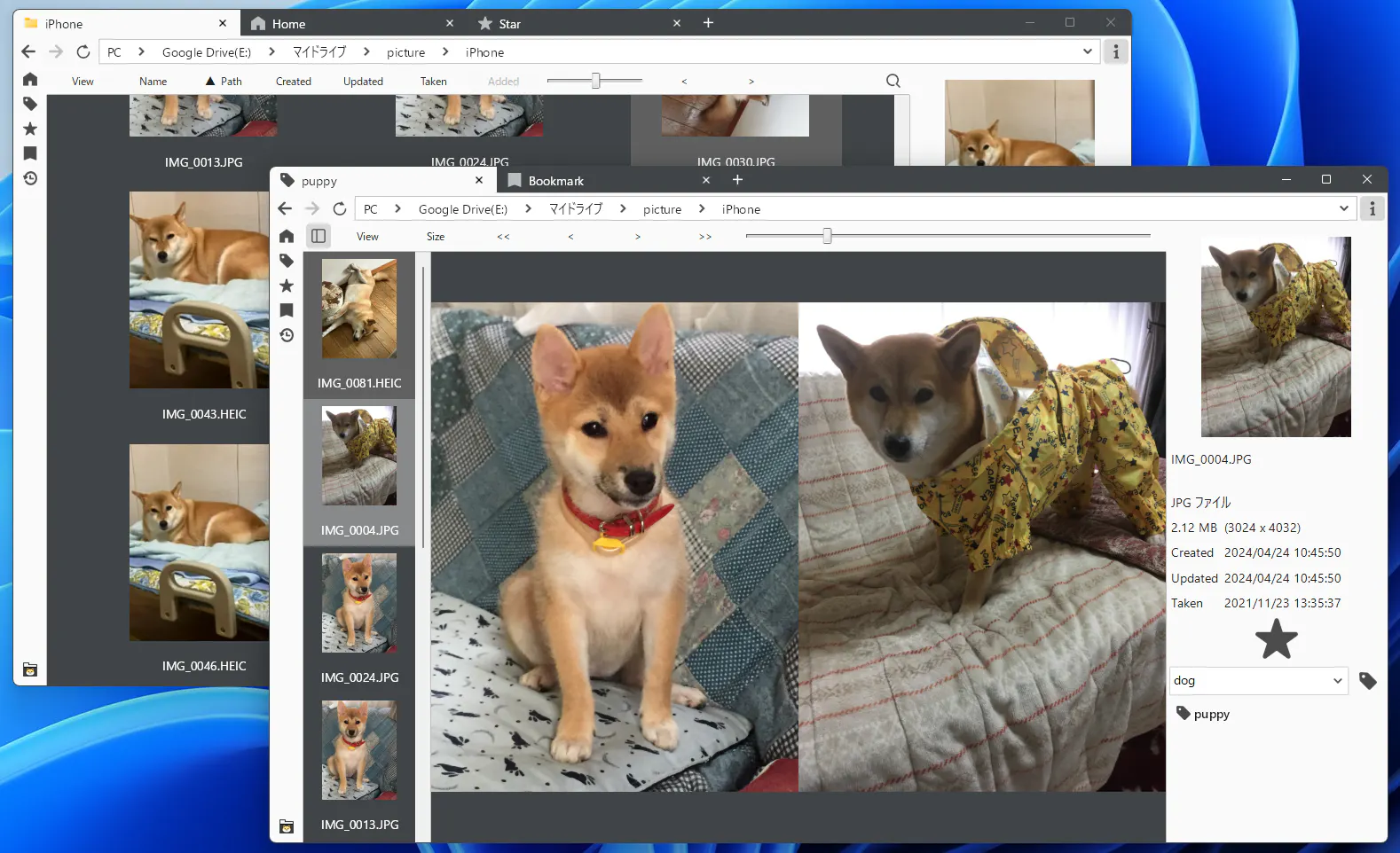The width and height of the screenshot is (1400, 853).
Task: Expand the chevron after PC in the front window
Action: pos(398,208)
